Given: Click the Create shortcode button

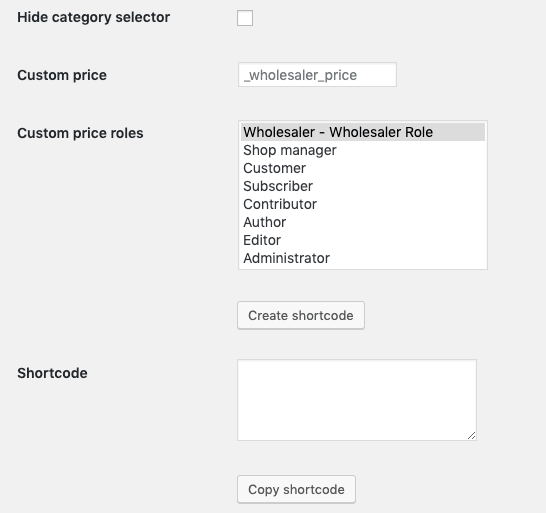Looking at the screenshot, I should (301, 315).
